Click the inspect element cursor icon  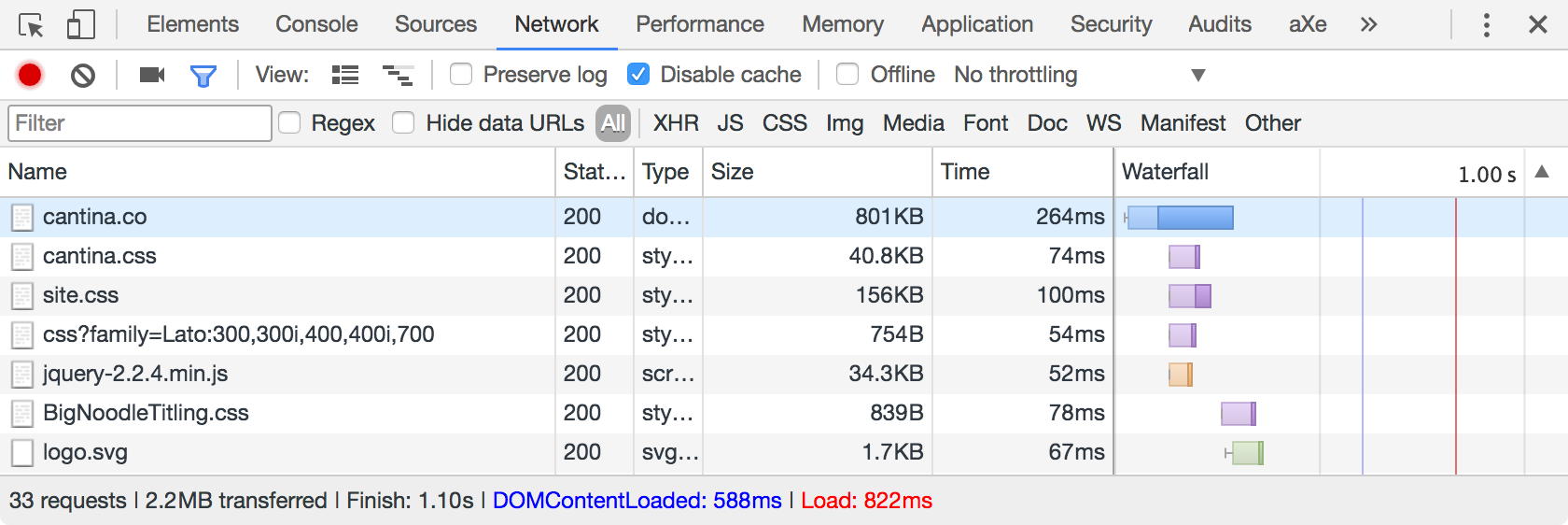(x=31, y=25)
